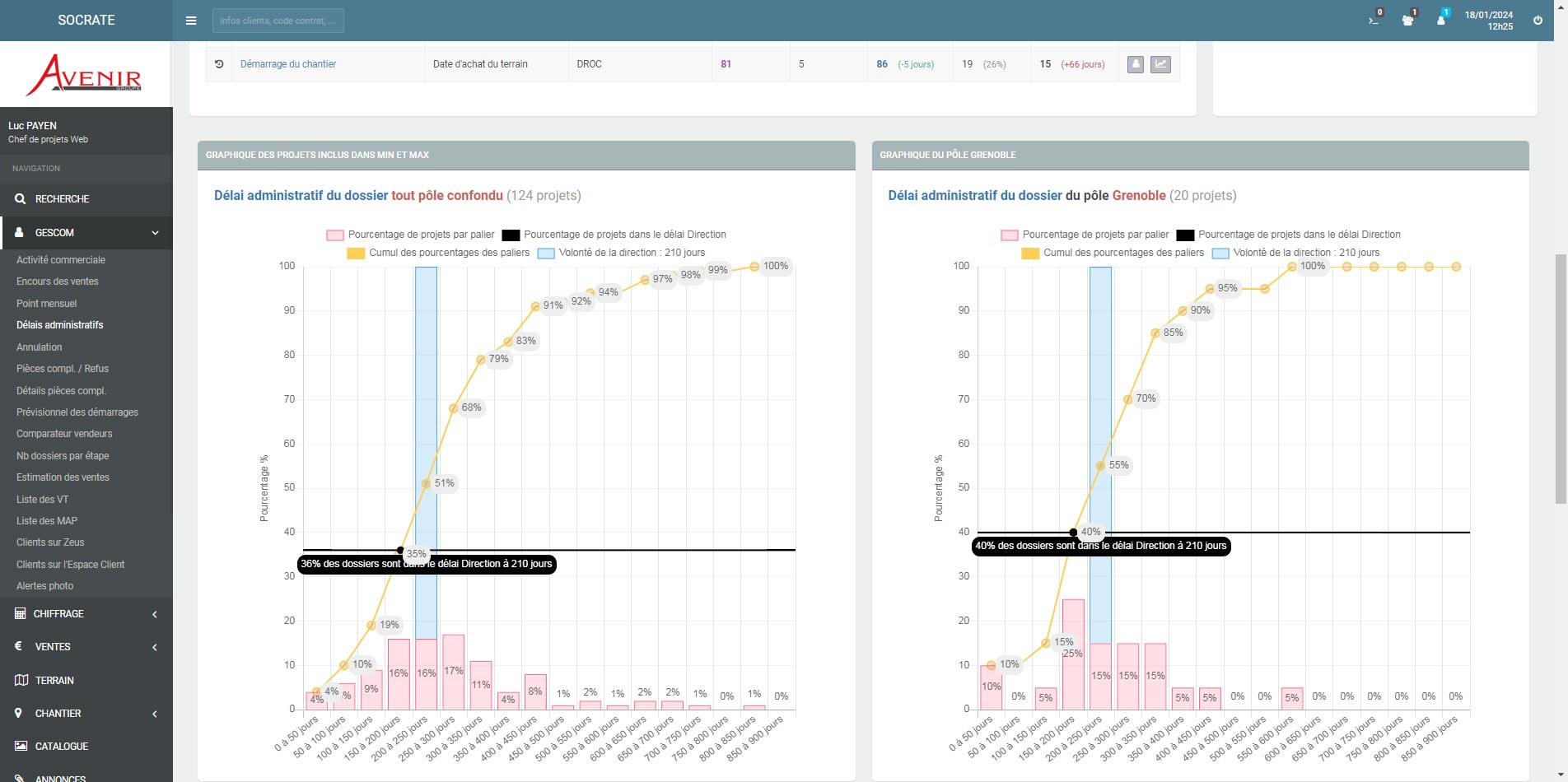Open Délais administratifs in sidebar menu
This screenshot has height=782, width=1568.
pyautogui.click(x=60, y=325)
